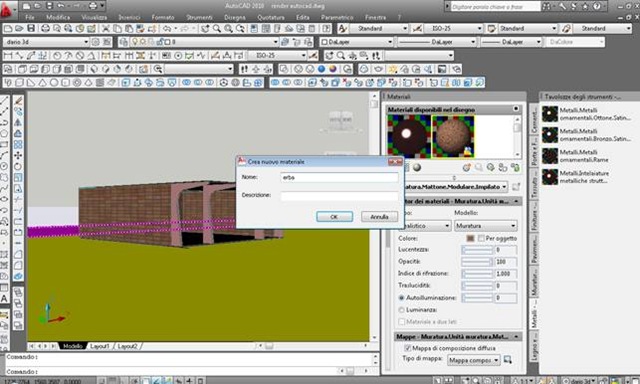Viewport: 640px width, 384px height.
Task: Open the Disegna menu
Action: point(235,18)
